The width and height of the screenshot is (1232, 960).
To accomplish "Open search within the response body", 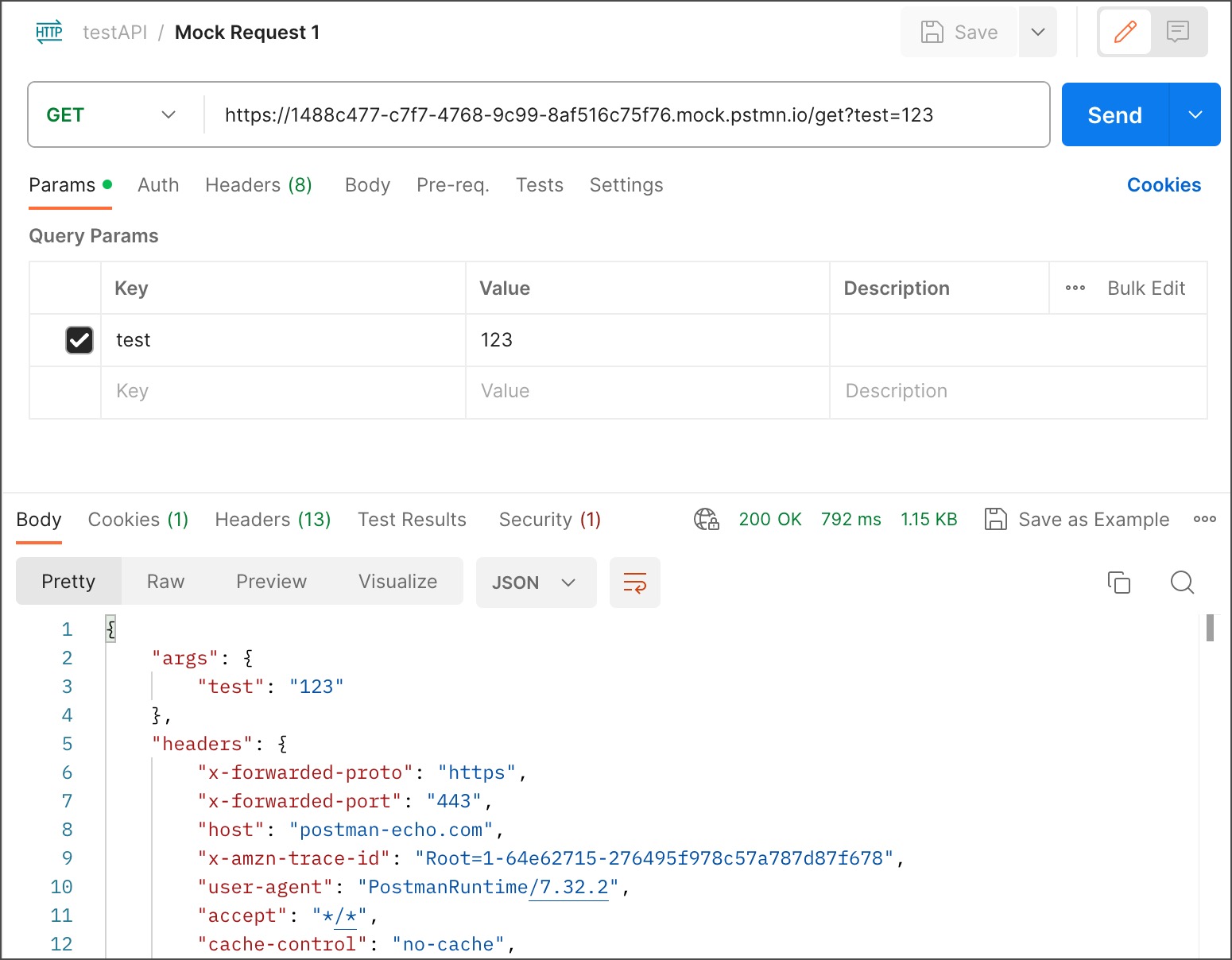I will pyautogui.click(x=1182, y=583).
